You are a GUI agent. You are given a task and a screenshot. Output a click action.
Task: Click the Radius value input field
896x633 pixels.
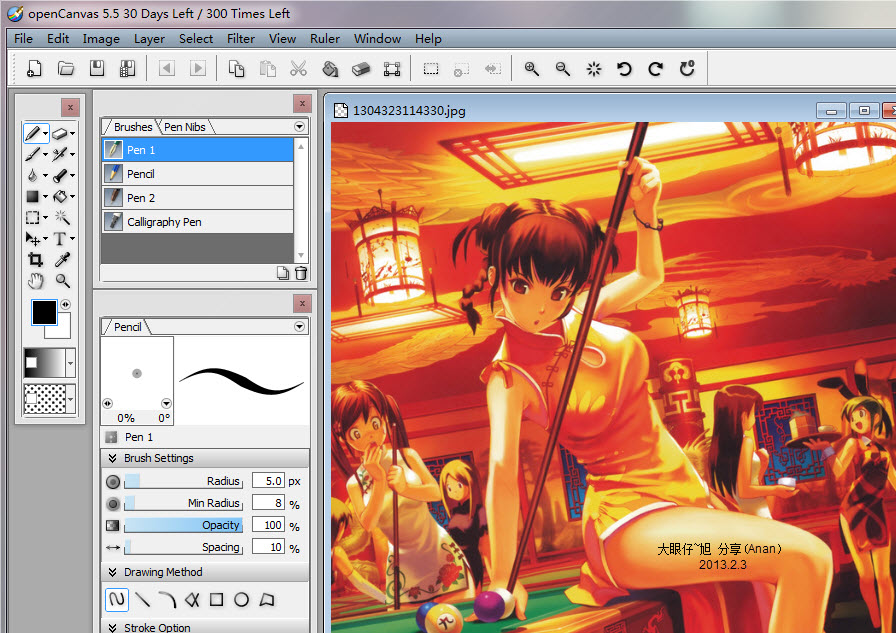pos(267,481)
